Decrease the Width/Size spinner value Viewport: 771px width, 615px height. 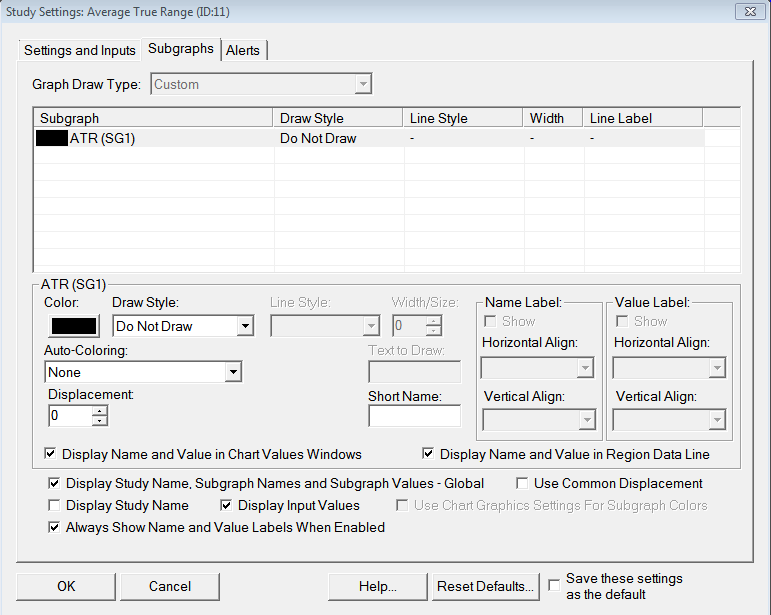tap(433, 331)
